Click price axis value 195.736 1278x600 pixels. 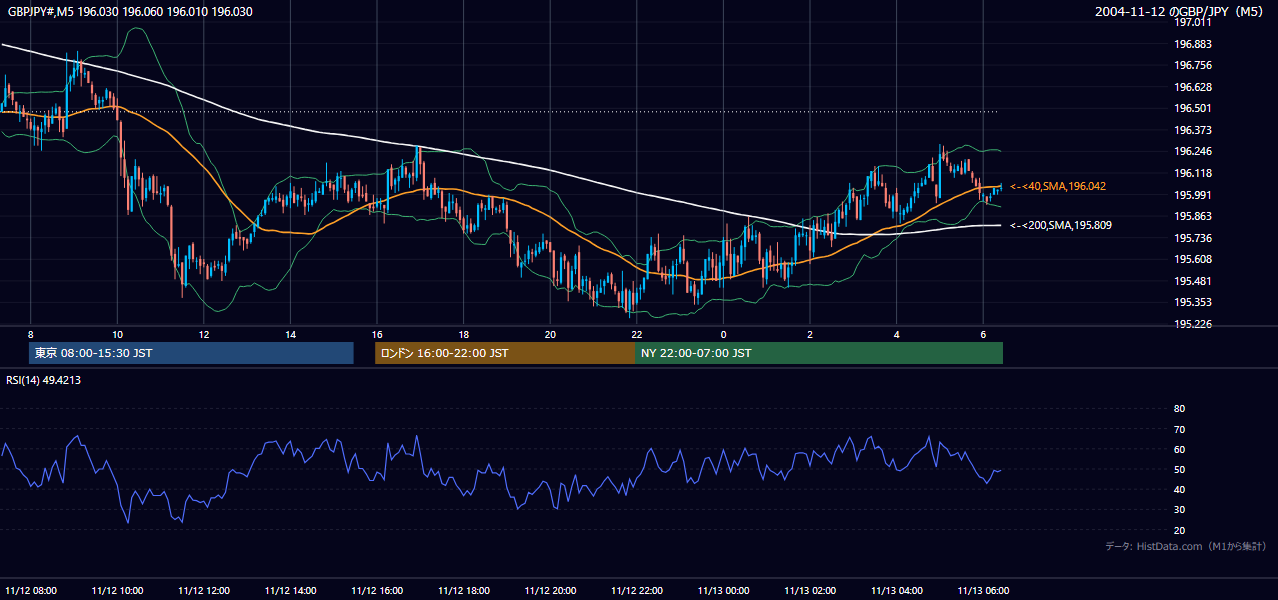[x=1193, y=238]
